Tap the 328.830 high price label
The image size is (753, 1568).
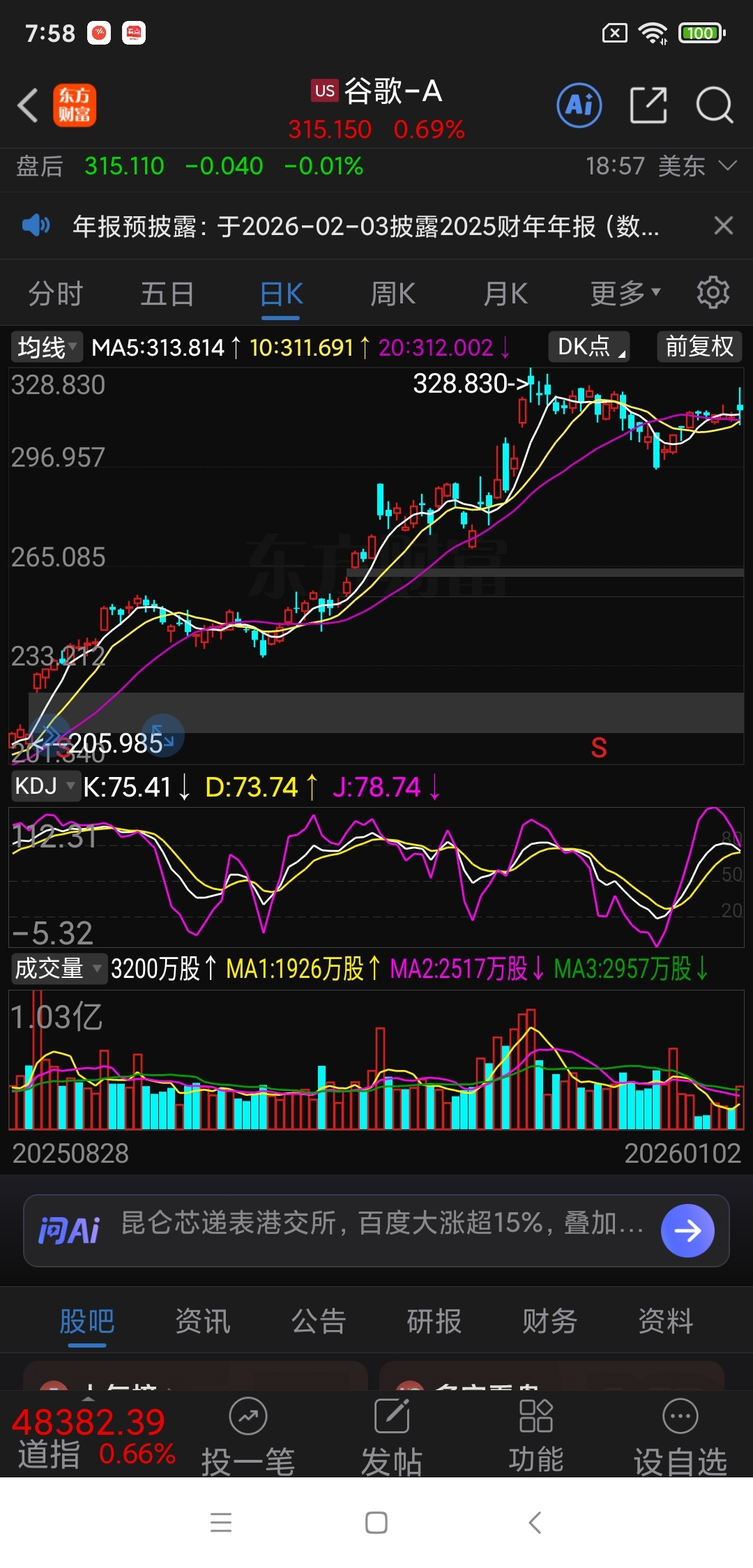(x=460, y=383)
